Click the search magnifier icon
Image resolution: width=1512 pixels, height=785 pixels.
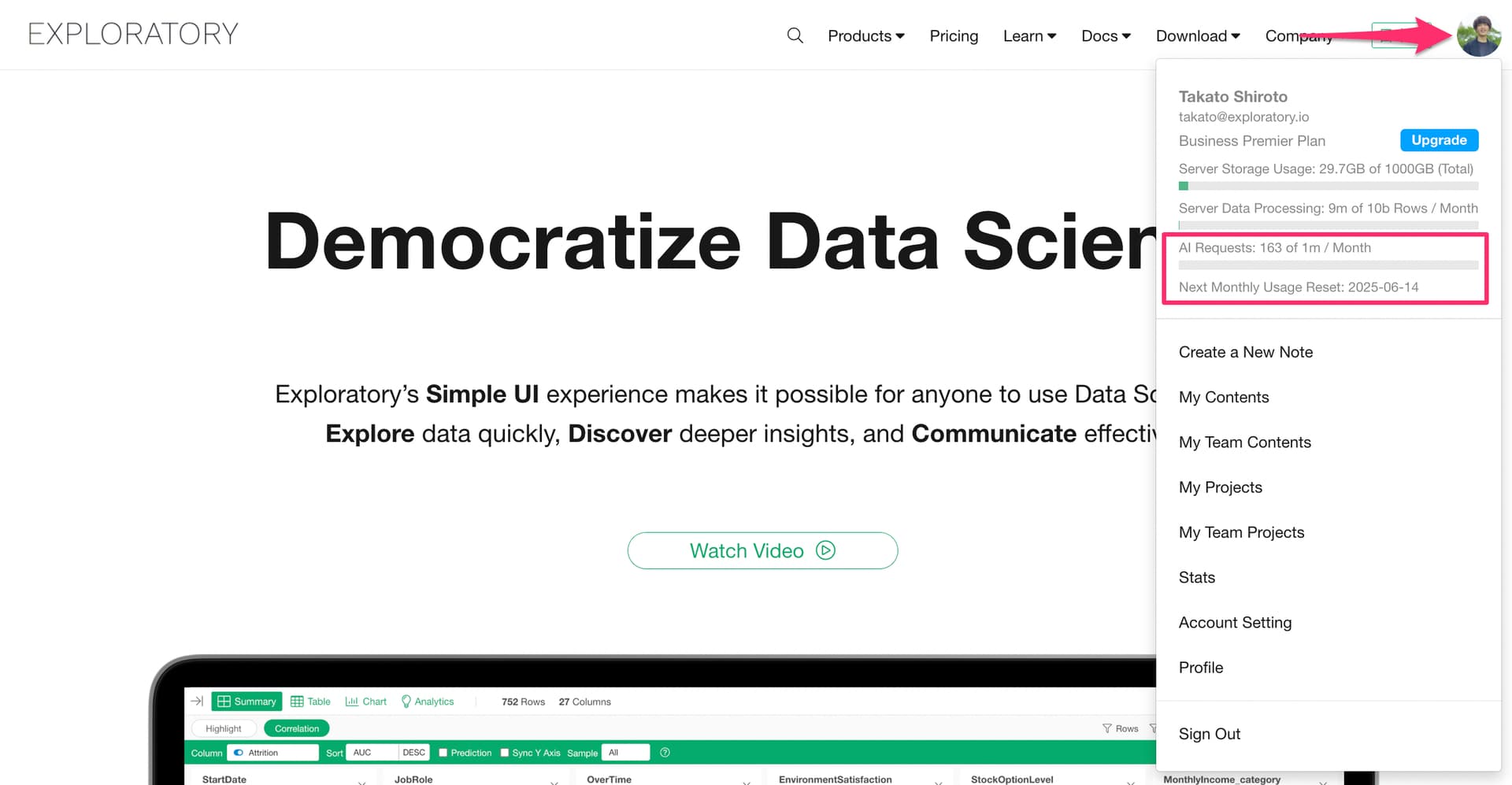pyautogui.click(x=795, y=35)
